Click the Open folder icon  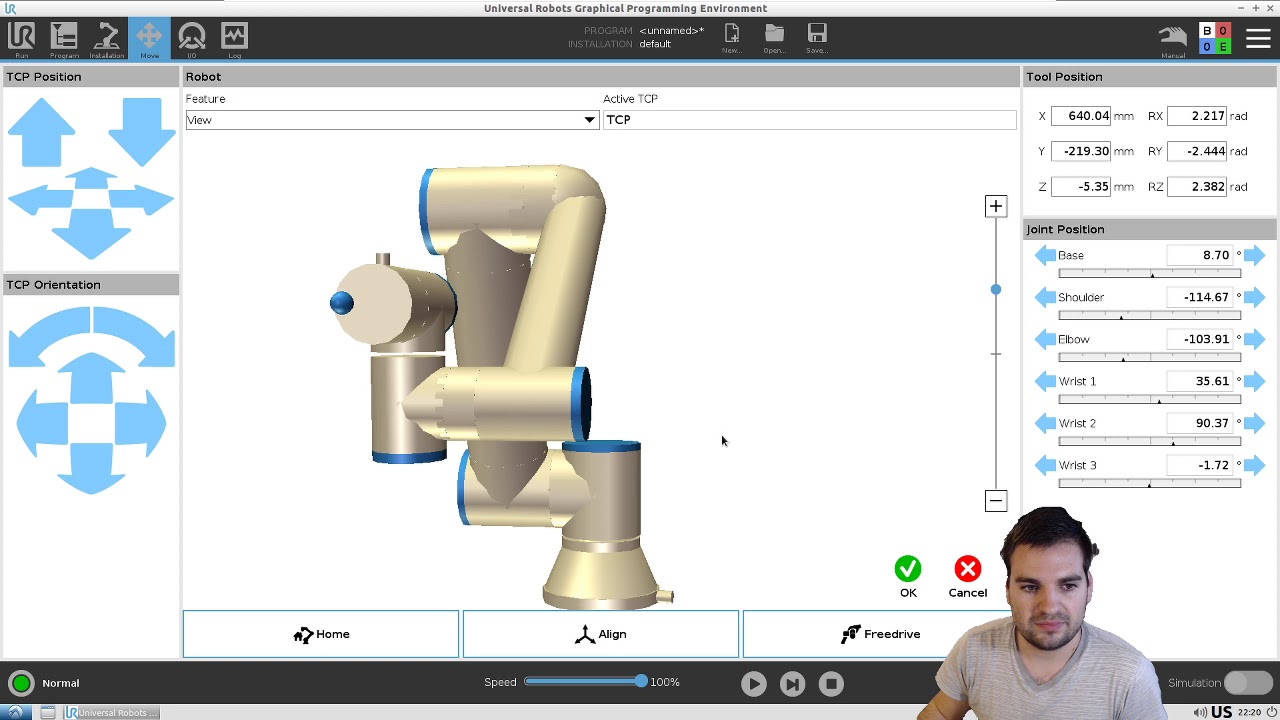[x=774, y=38]
